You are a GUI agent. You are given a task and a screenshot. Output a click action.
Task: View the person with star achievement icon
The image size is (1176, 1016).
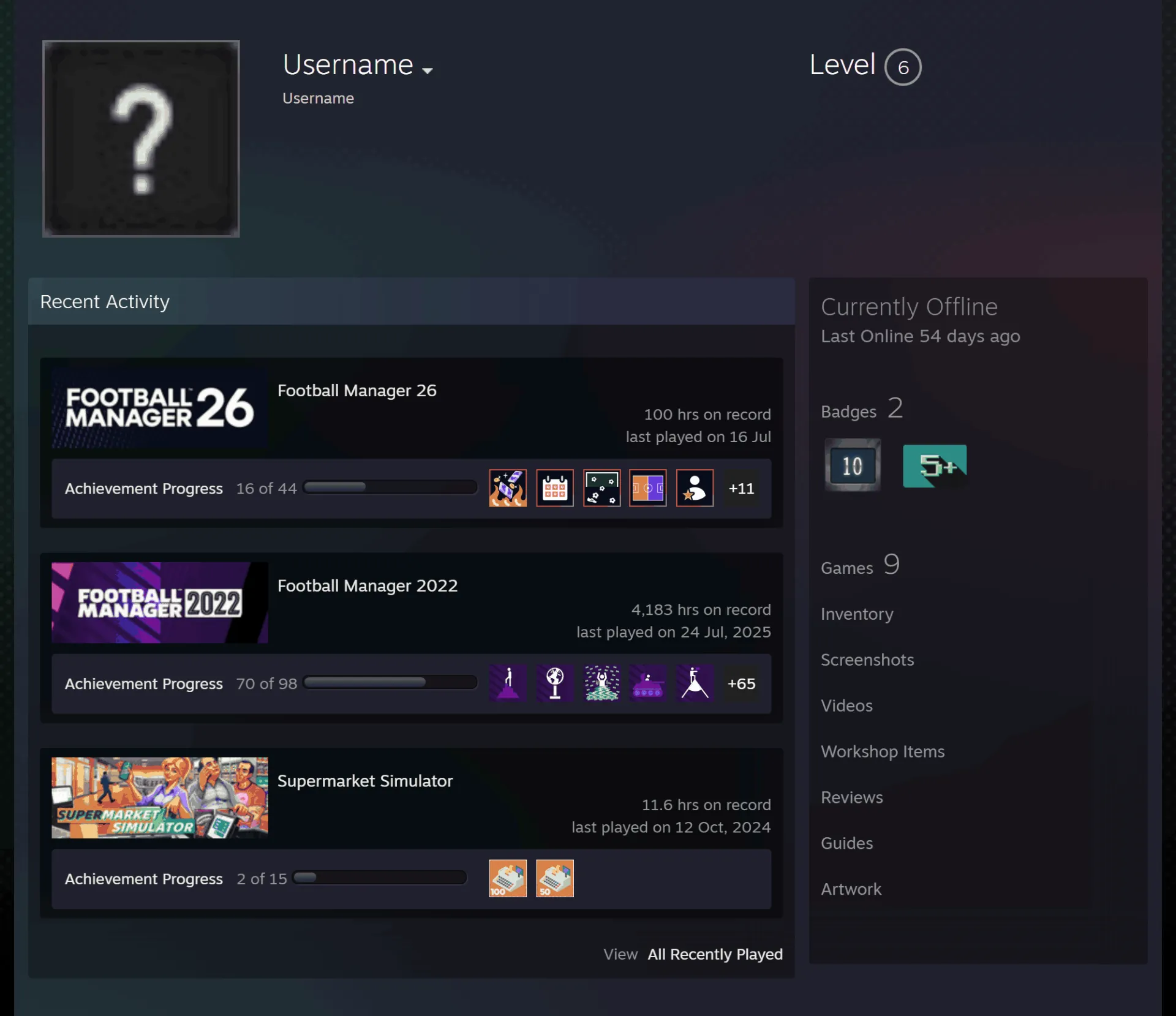pyautogui.click(x=695, y=488)
